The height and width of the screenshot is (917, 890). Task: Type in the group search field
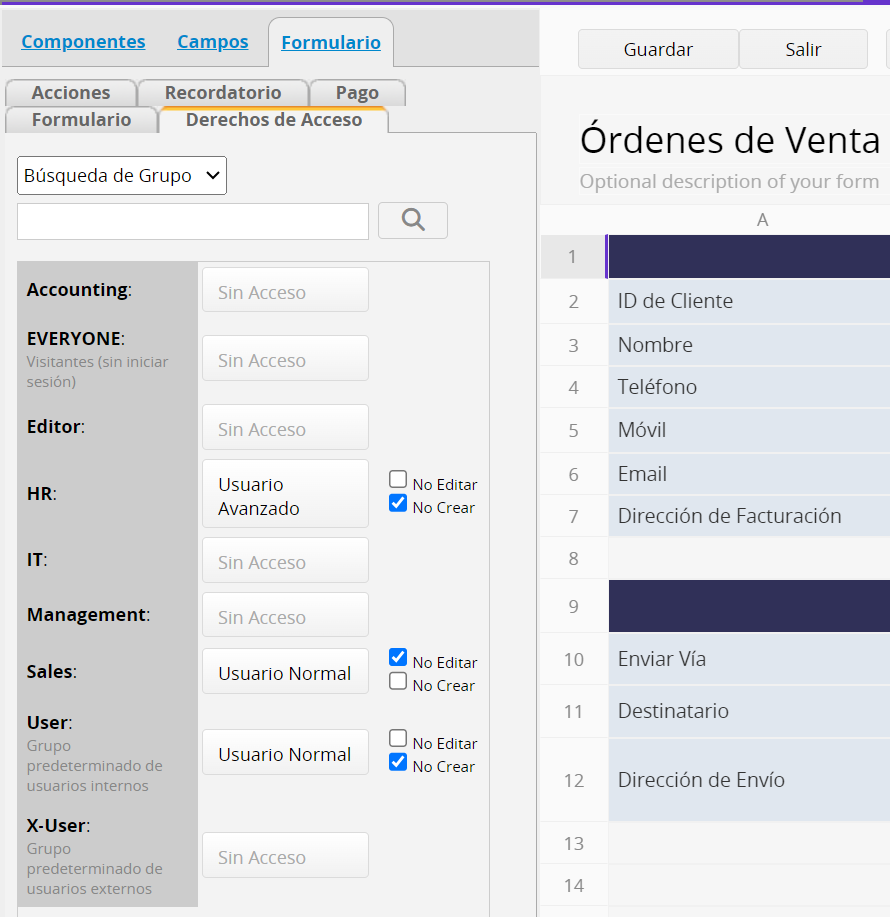[x=193, y=222]
